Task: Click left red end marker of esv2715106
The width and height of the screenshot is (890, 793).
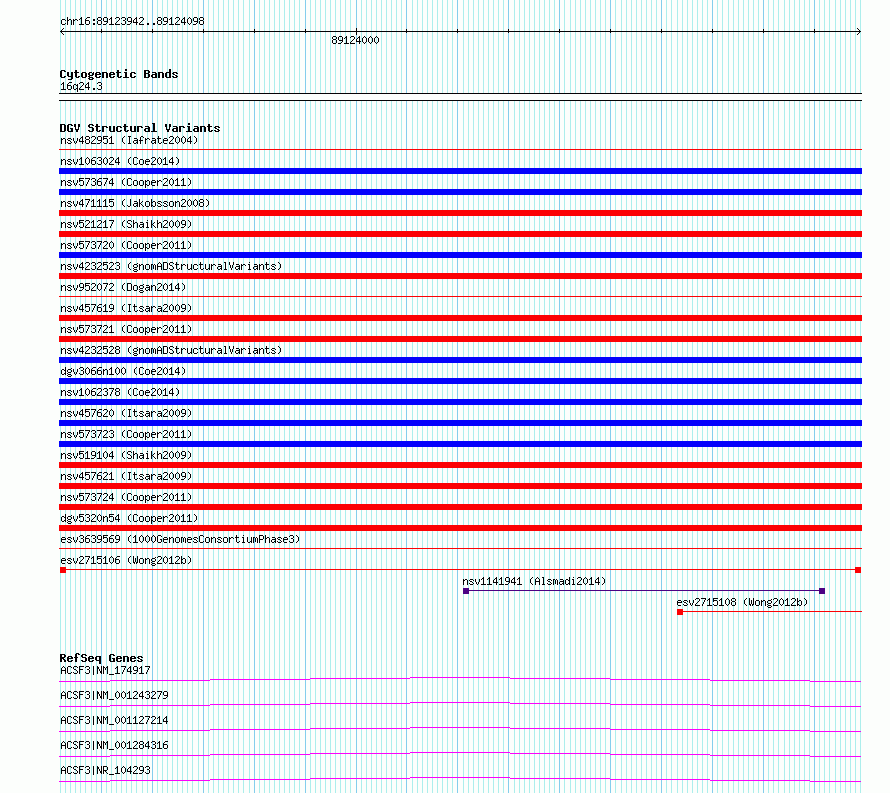Action: (x=63, y=570)
